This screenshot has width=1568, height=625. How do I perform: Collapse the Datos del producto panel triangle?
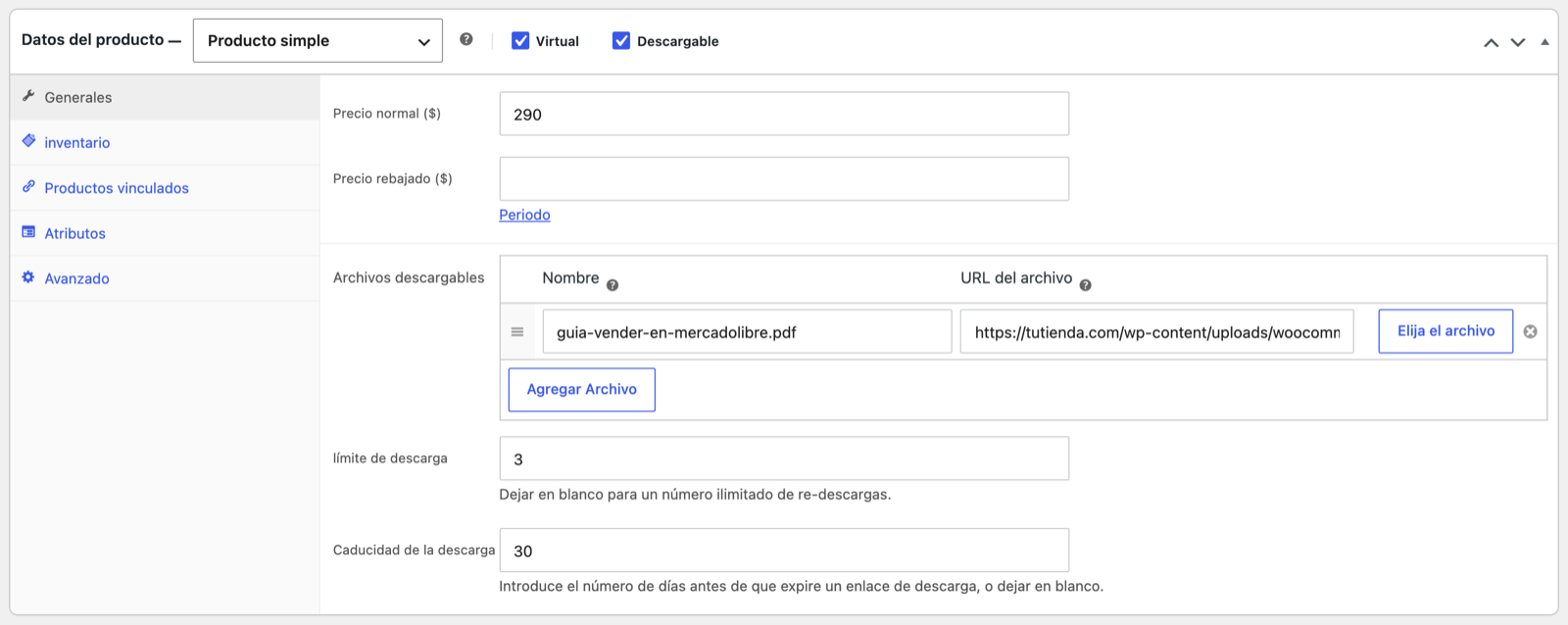(1545, 42)
